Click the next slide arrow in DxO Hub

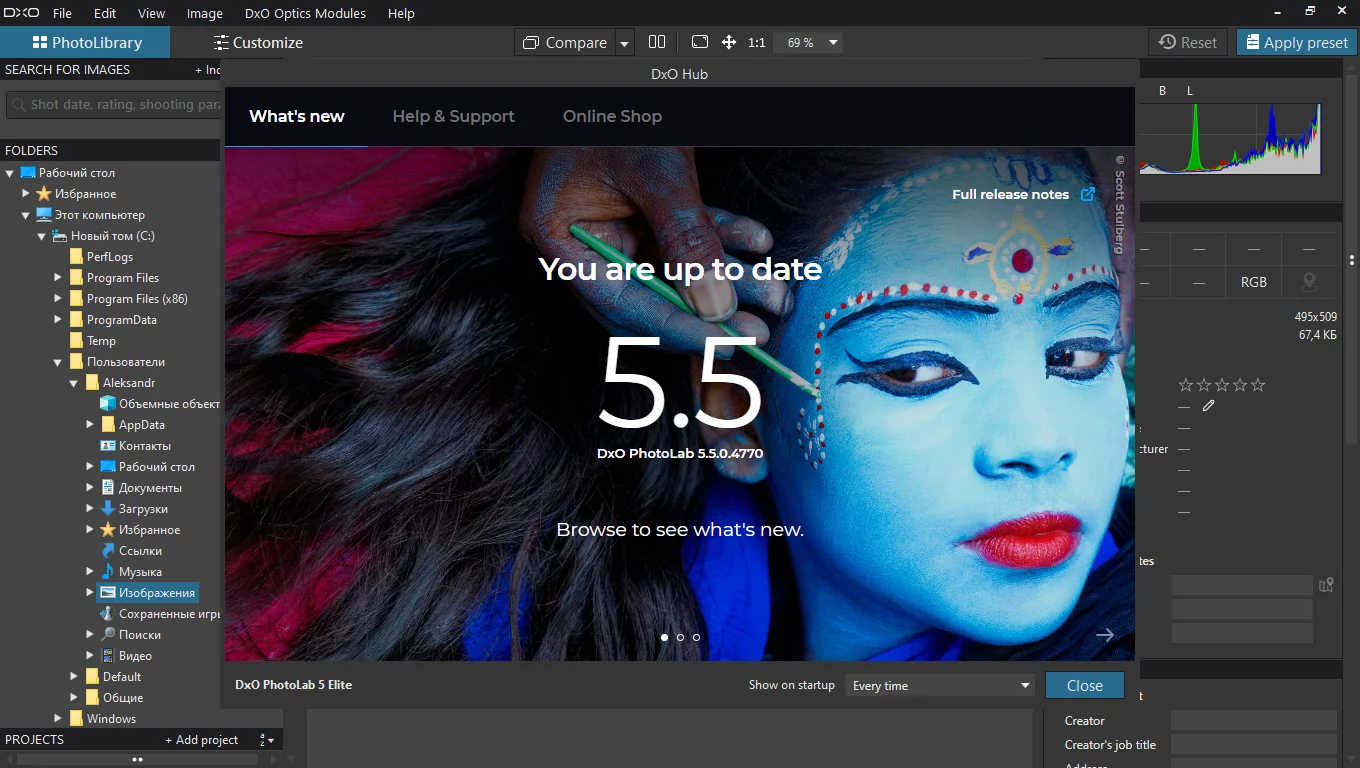coord(1105,635)
